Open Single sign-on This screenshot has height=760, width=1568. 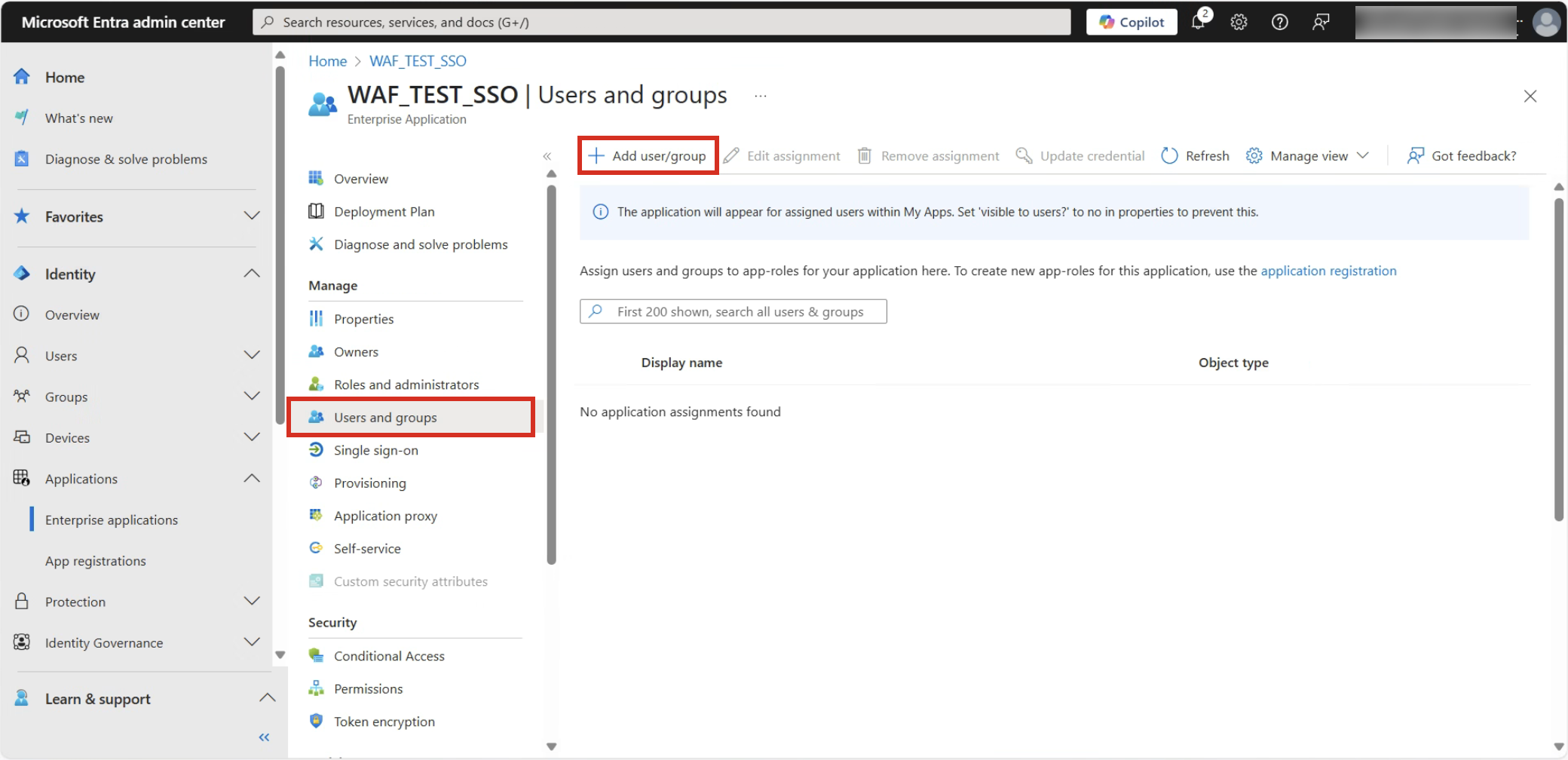(376, 450)
